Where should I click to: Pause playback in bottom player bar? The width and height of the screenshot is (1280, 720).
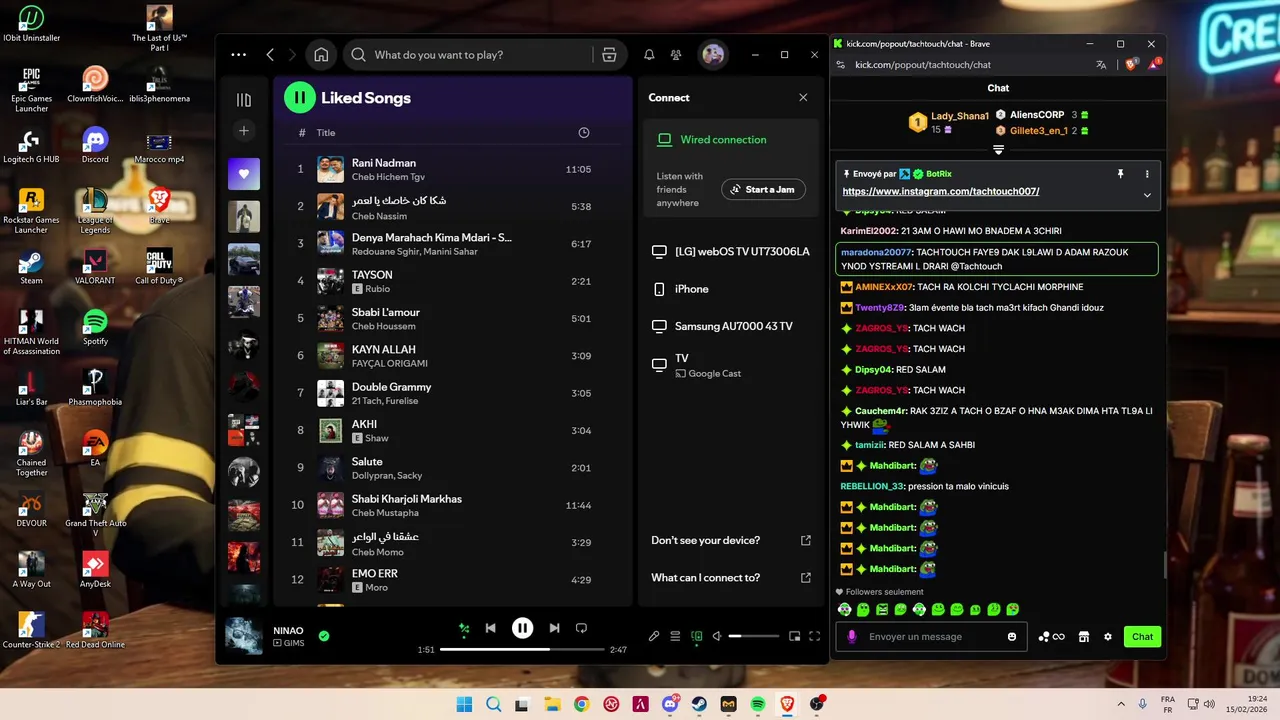coord(522,628)
